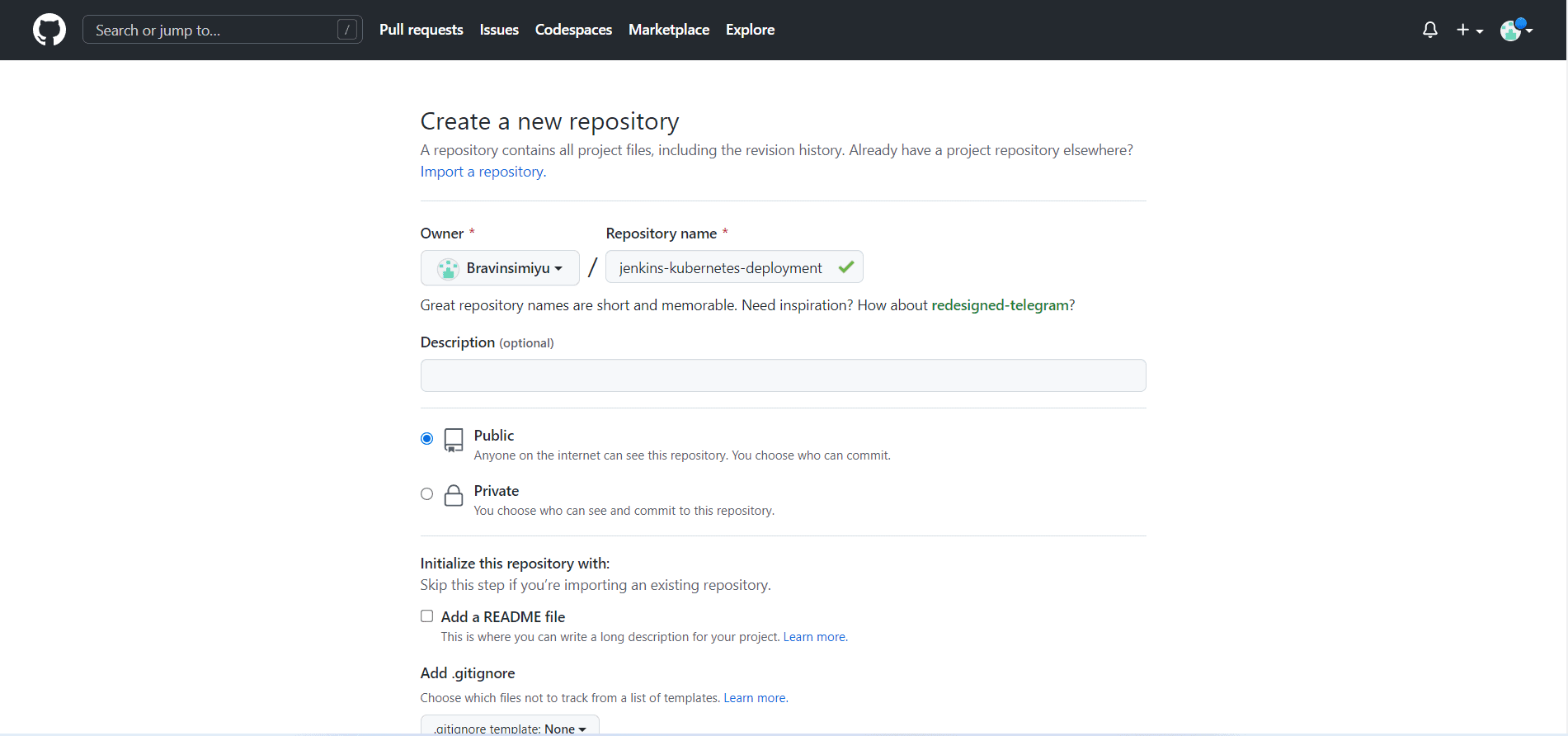Expand the plus create-new menu
Screen dimensions: 1568x736
[1469, 30]
